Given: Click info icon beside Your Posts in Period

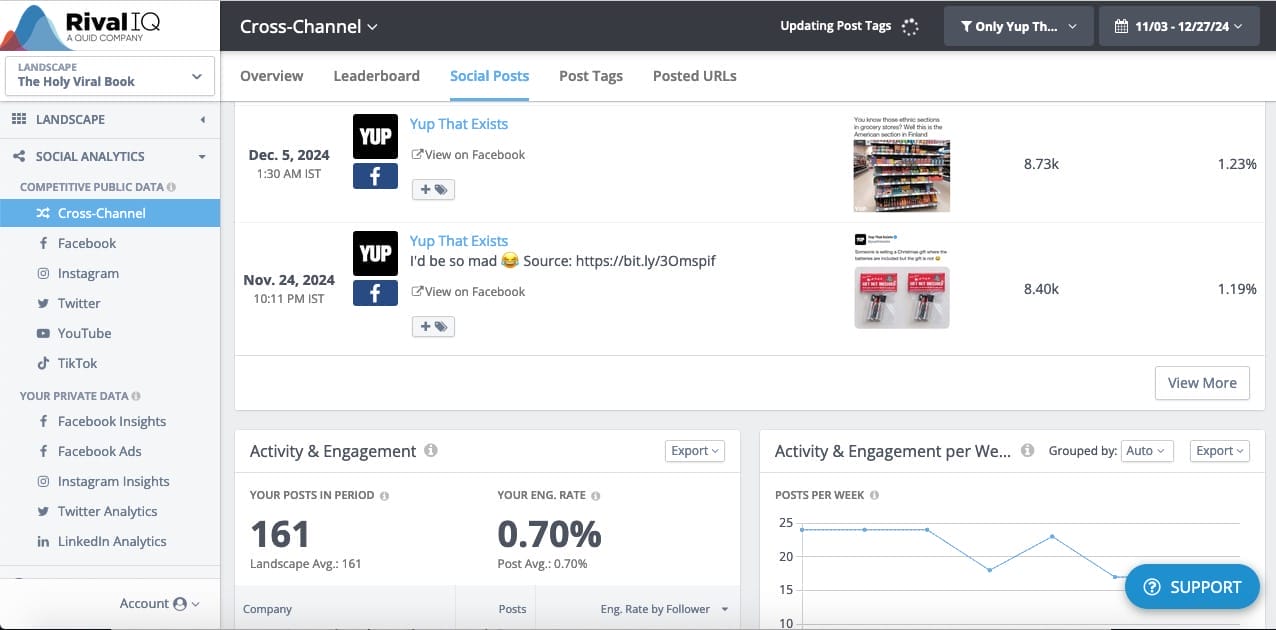Looking at the screenshot, I should click(x=385, y=496).
